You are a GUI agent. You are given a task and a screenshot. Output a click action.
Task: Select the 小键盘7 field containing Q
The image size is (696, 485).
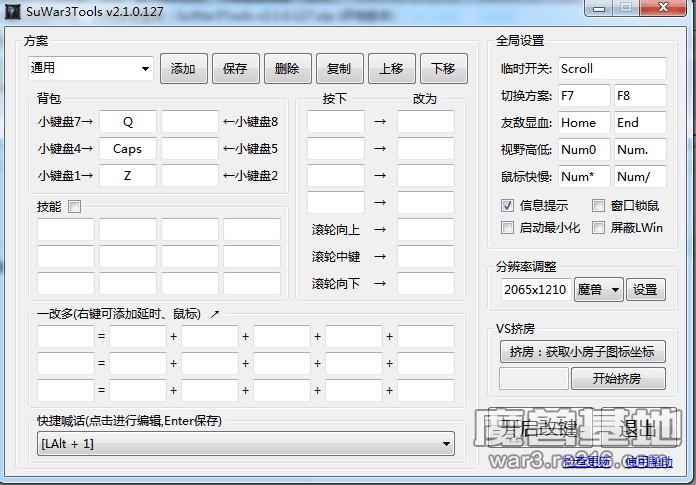click(128, 122)
